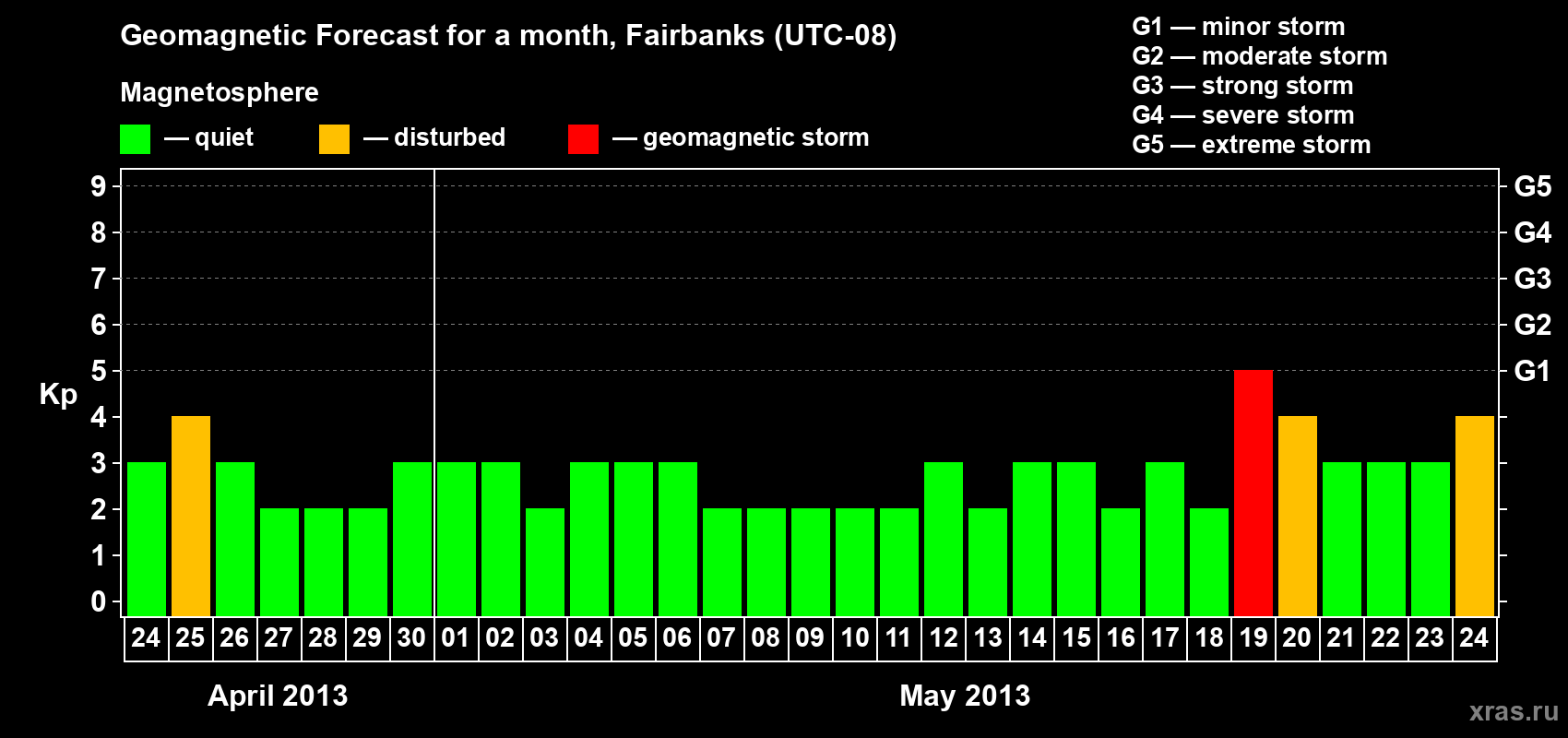This screenshot has width=1568, height=738.
Task: Select the green bar for May 03
Action: [x=545, y=563]
